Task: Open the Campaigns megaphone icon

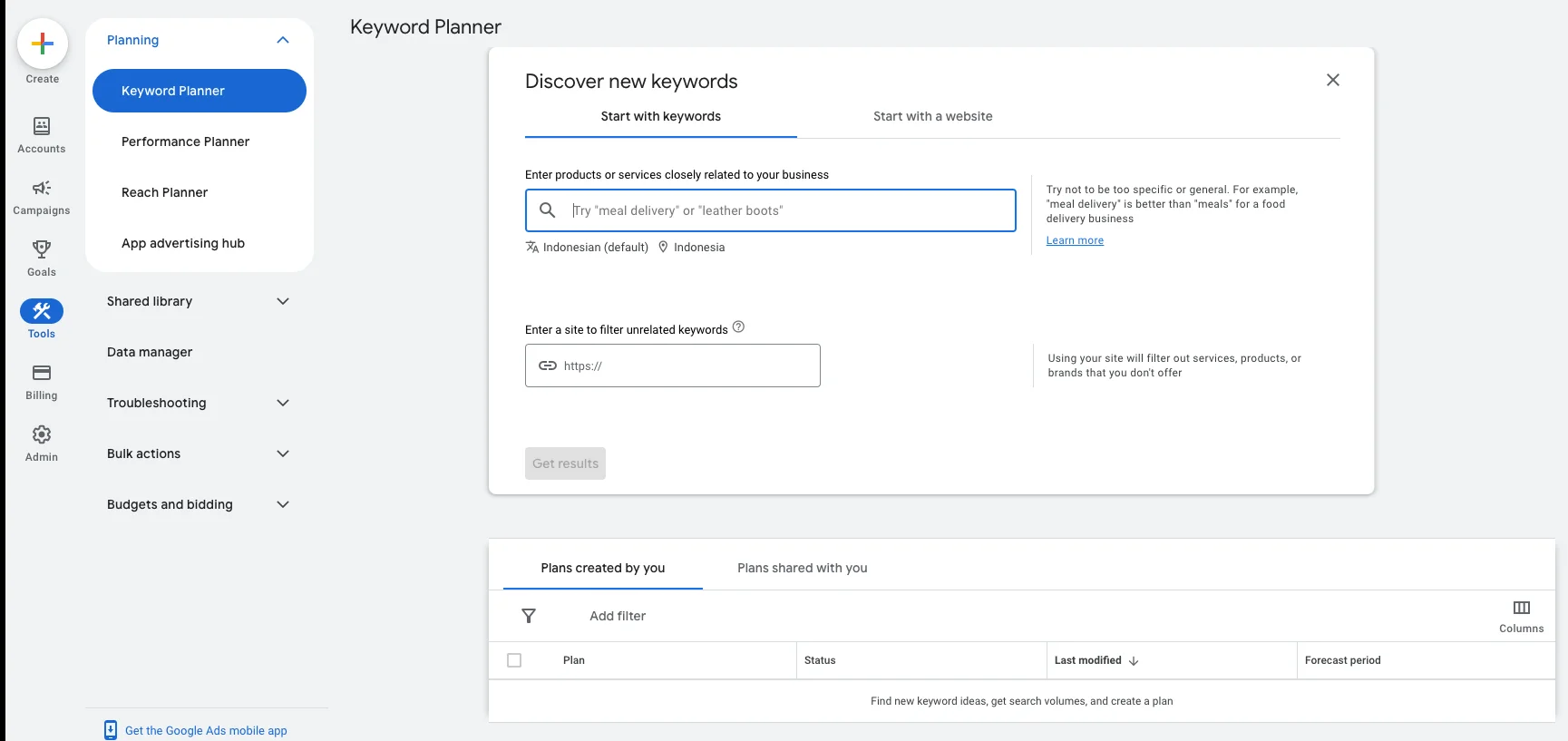Action: coord(42,189)
